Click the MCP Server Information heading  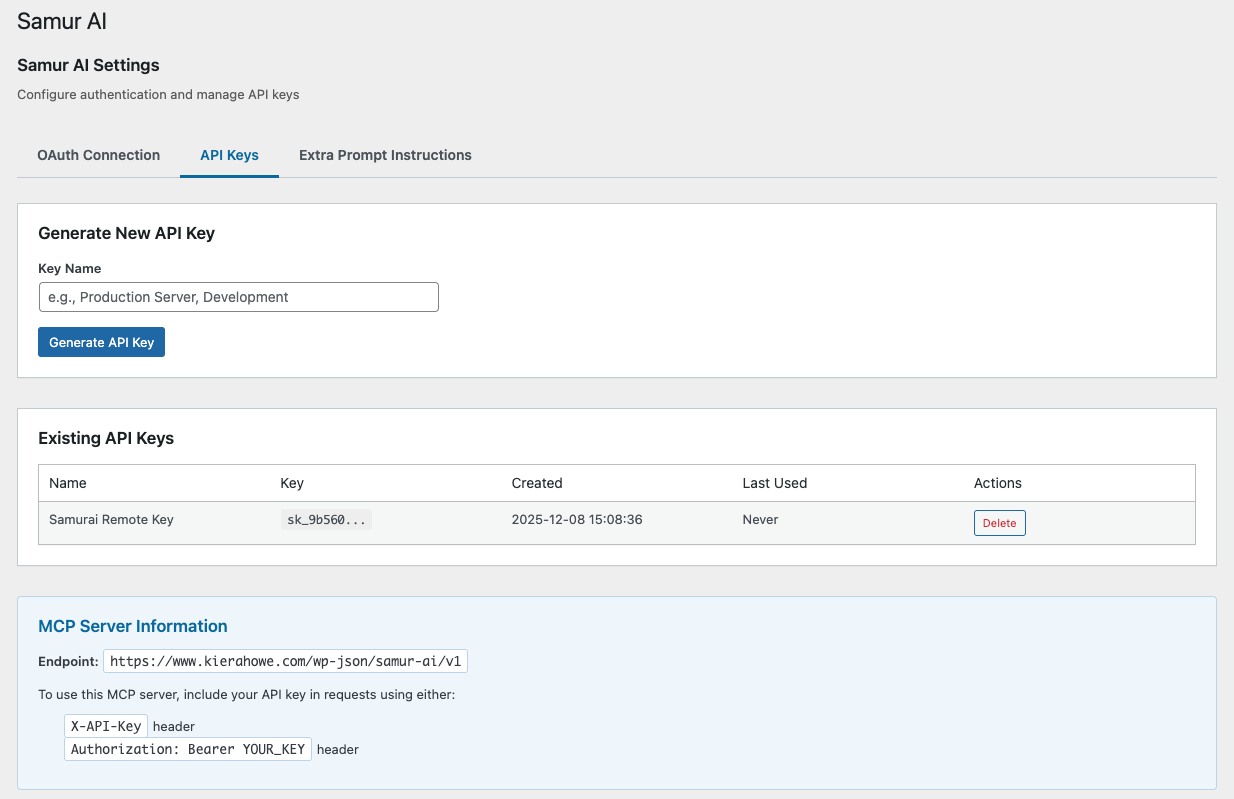pyautogui.click(x=132, y=626)
